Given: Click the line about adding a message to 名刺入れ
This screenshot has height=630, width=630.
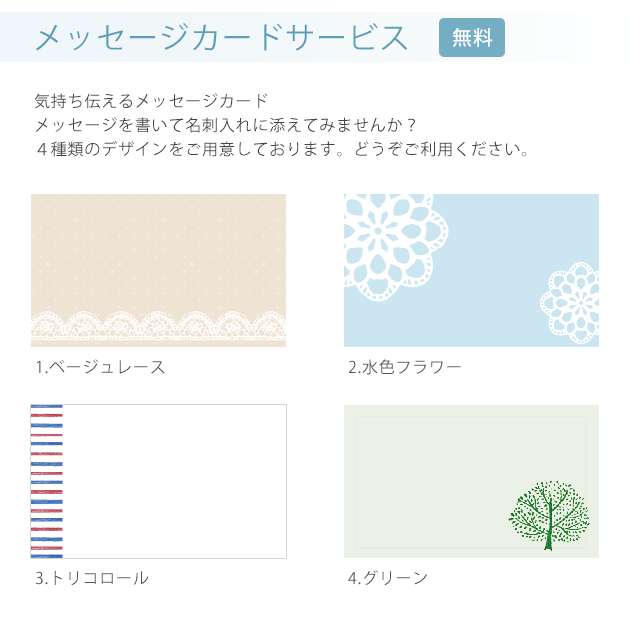Looking at the screenshot, I should pos(225,126).
